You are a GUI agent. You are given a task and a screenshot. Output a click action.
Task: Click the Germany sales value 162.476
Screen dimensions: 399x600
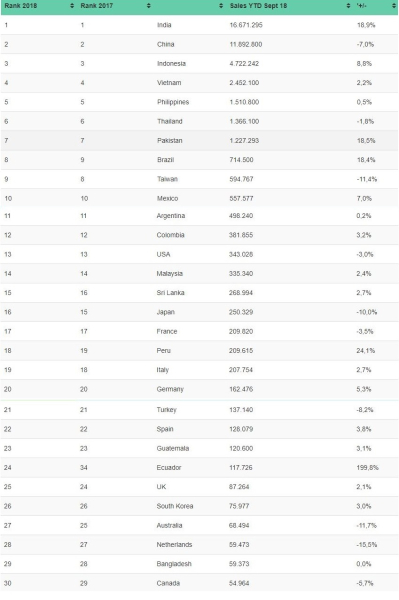(241, 389)
